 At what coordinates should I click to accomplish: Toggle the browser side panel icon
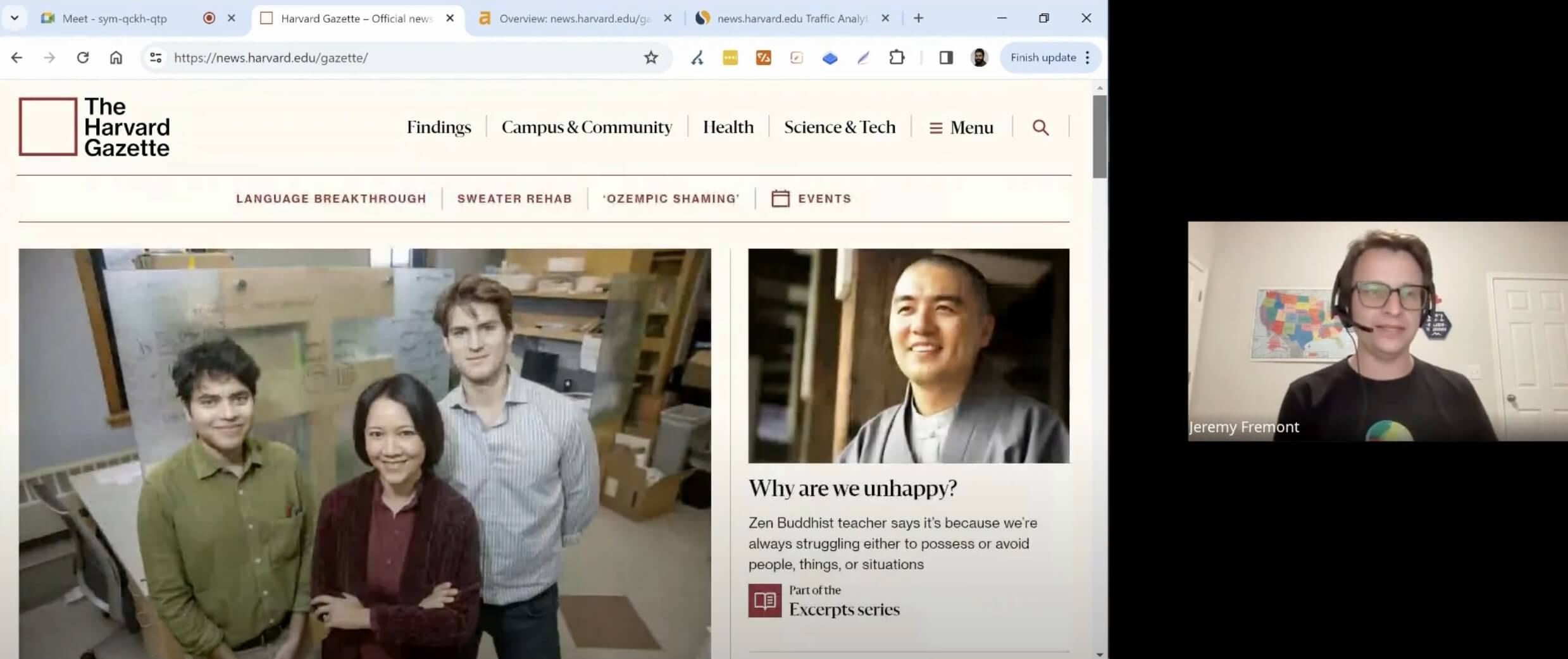click(946, 58)
